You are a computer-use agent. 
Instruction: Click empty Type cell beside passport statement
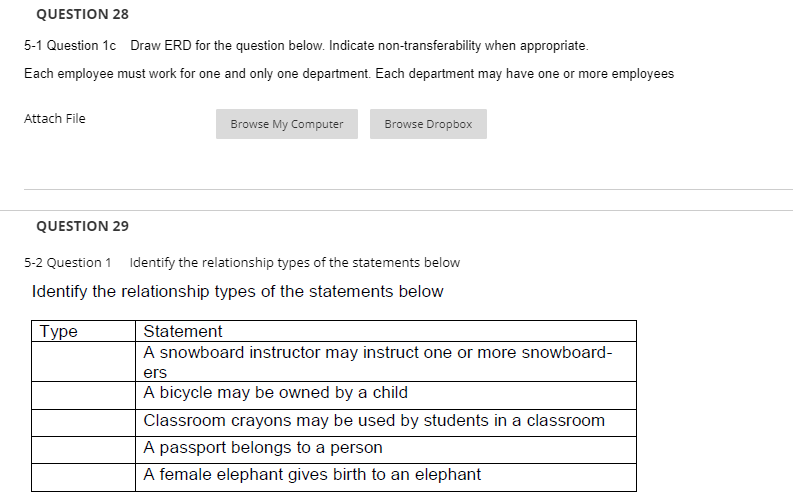(83, 449)
